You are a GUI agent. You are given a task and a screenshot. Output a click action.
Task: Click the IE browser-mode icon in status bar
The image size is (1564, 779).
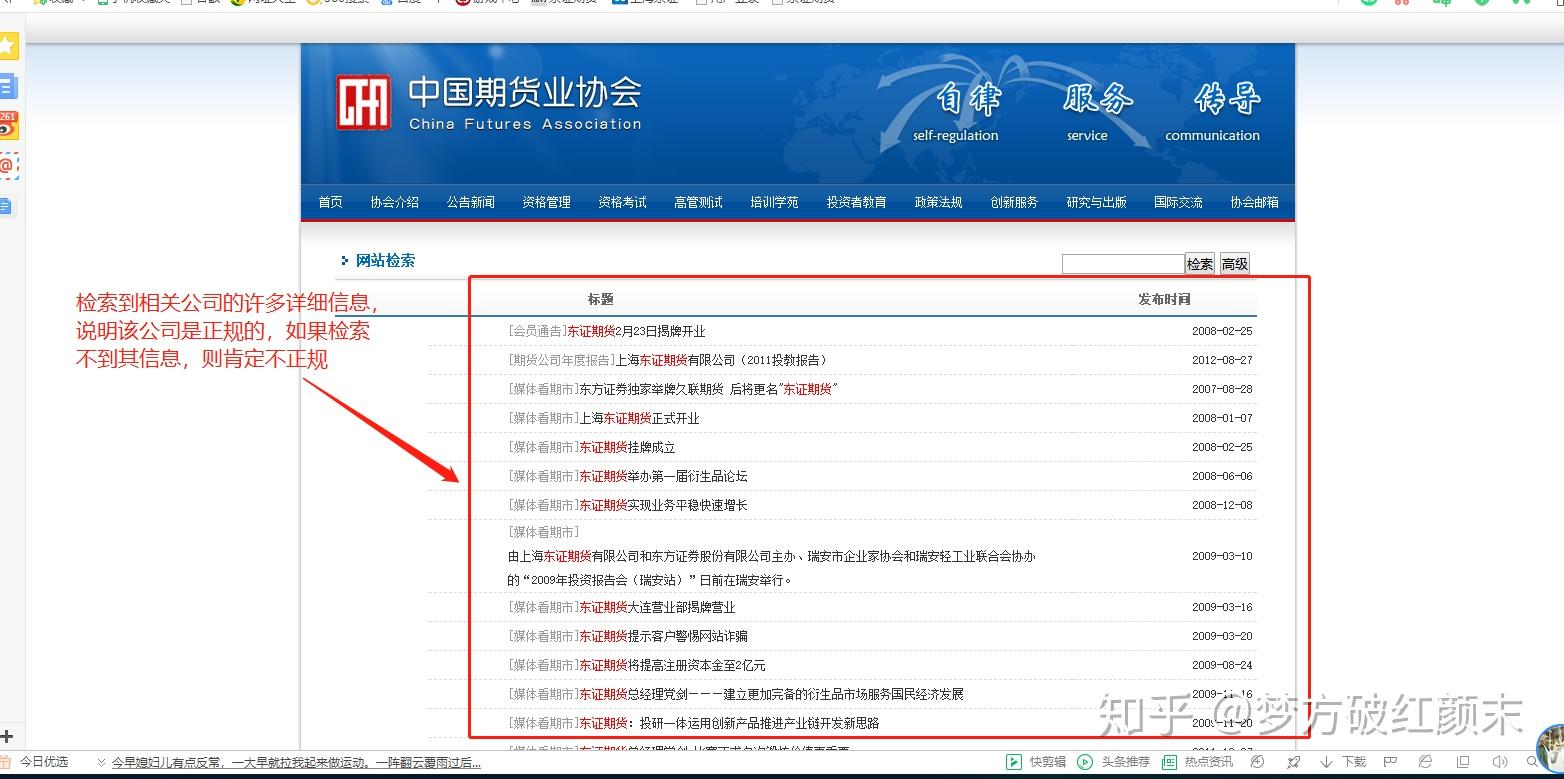click(x=1425, y=762)
